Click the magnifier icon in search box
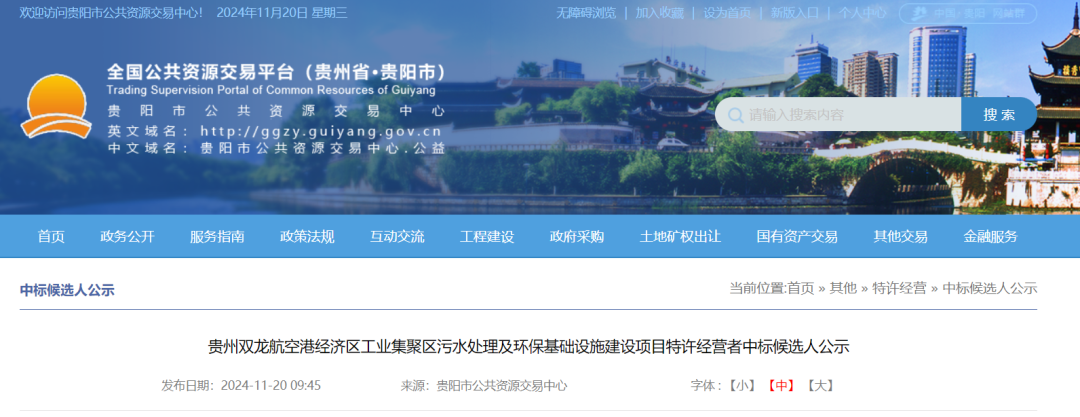This screenshot has height=417, width=1080. pyautogui.click(x=736, y=114)
